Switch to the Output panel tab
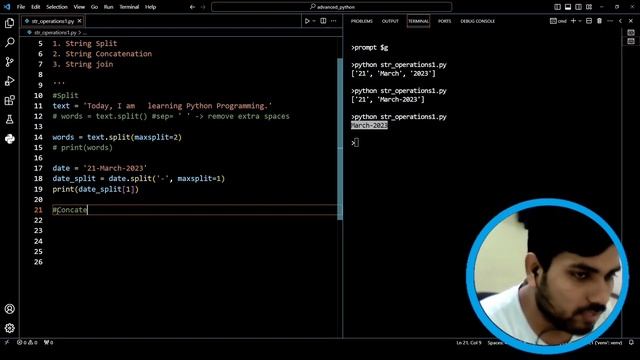Screen dimensions: 640x360 pos(390,21)
